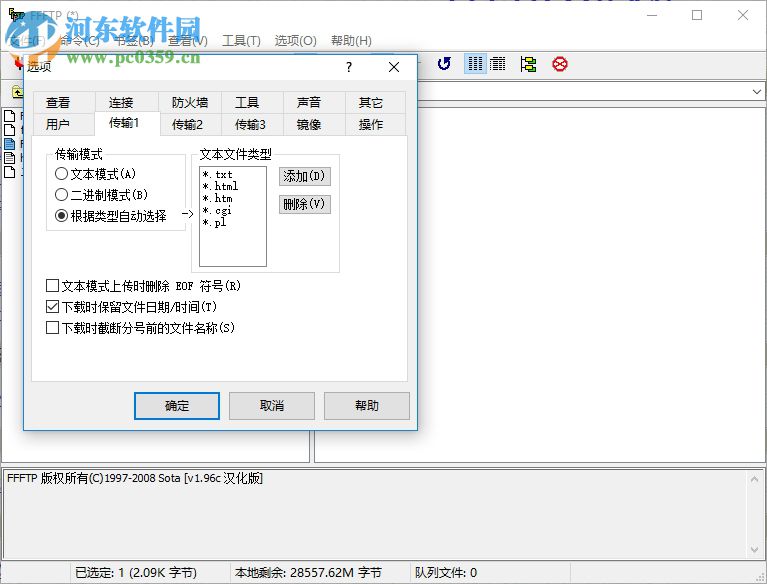This screenshot has width=767, height=584.
Task: Click the 帮助 button in dialog
Action: [366, 405]
